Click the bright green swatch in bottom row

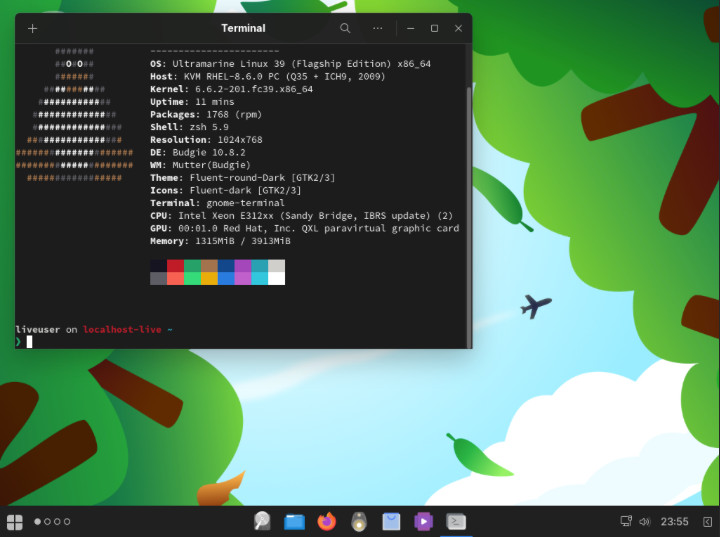coord(192,278)
